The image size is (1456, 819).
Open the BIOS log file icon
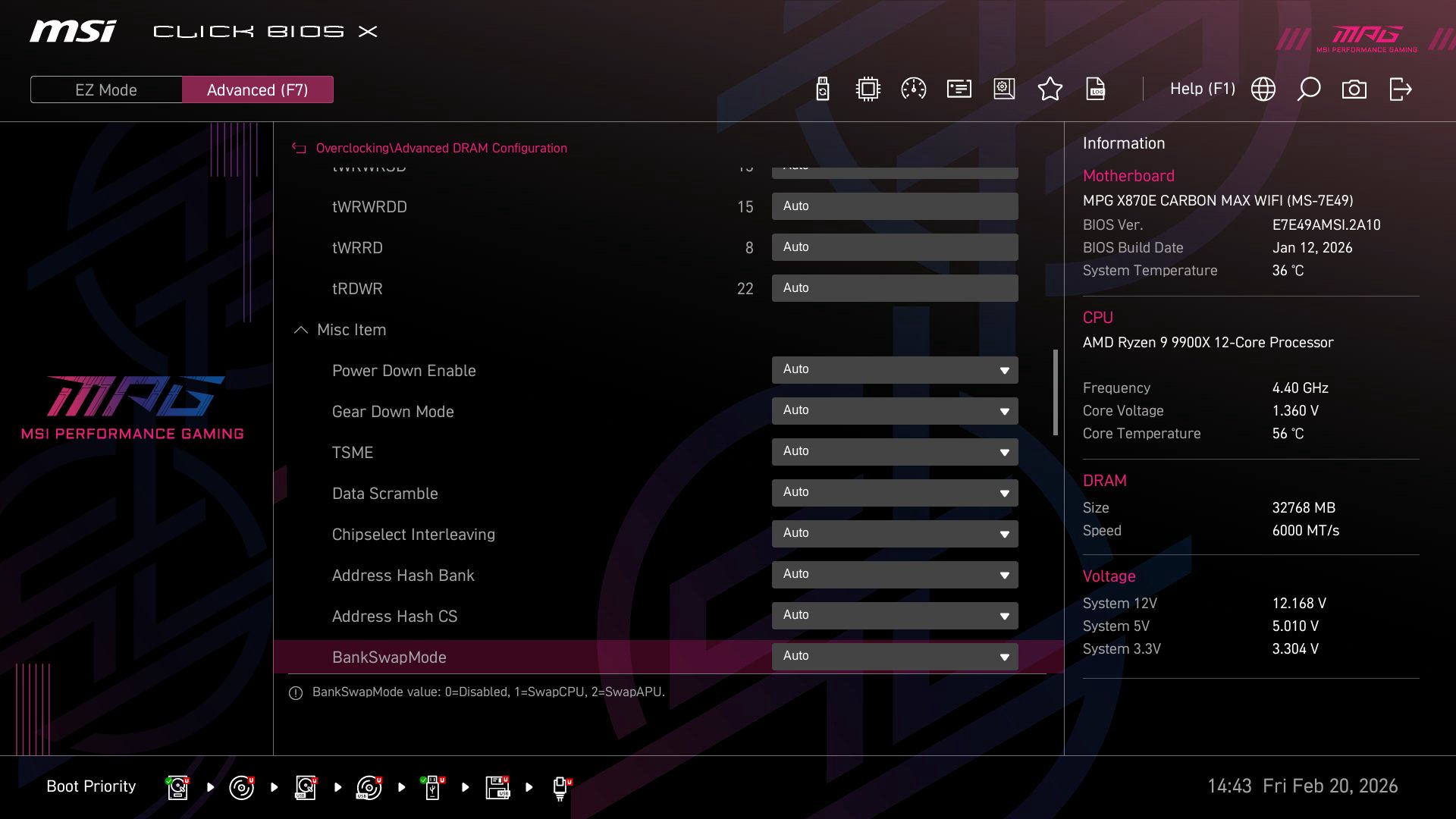click(1096, 89)
